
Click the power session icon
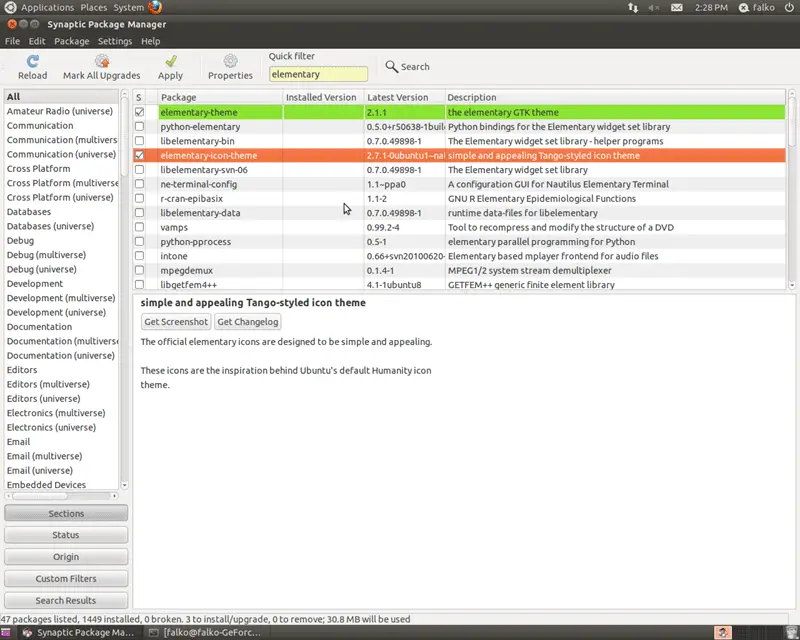pyautogui.click(x=789, y=8)
